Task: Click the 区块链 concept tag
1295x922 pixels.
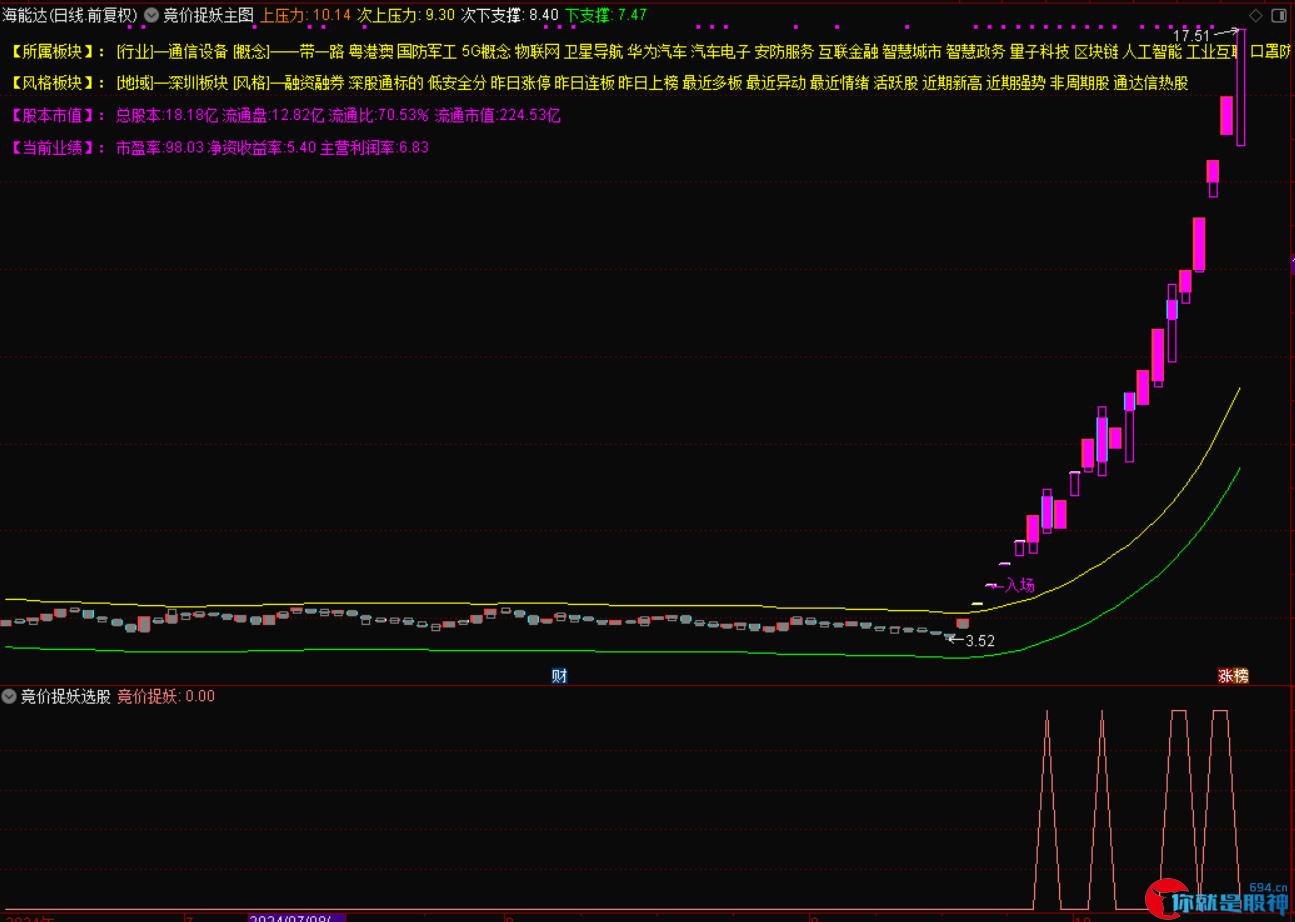Action: coord(1097,51)
